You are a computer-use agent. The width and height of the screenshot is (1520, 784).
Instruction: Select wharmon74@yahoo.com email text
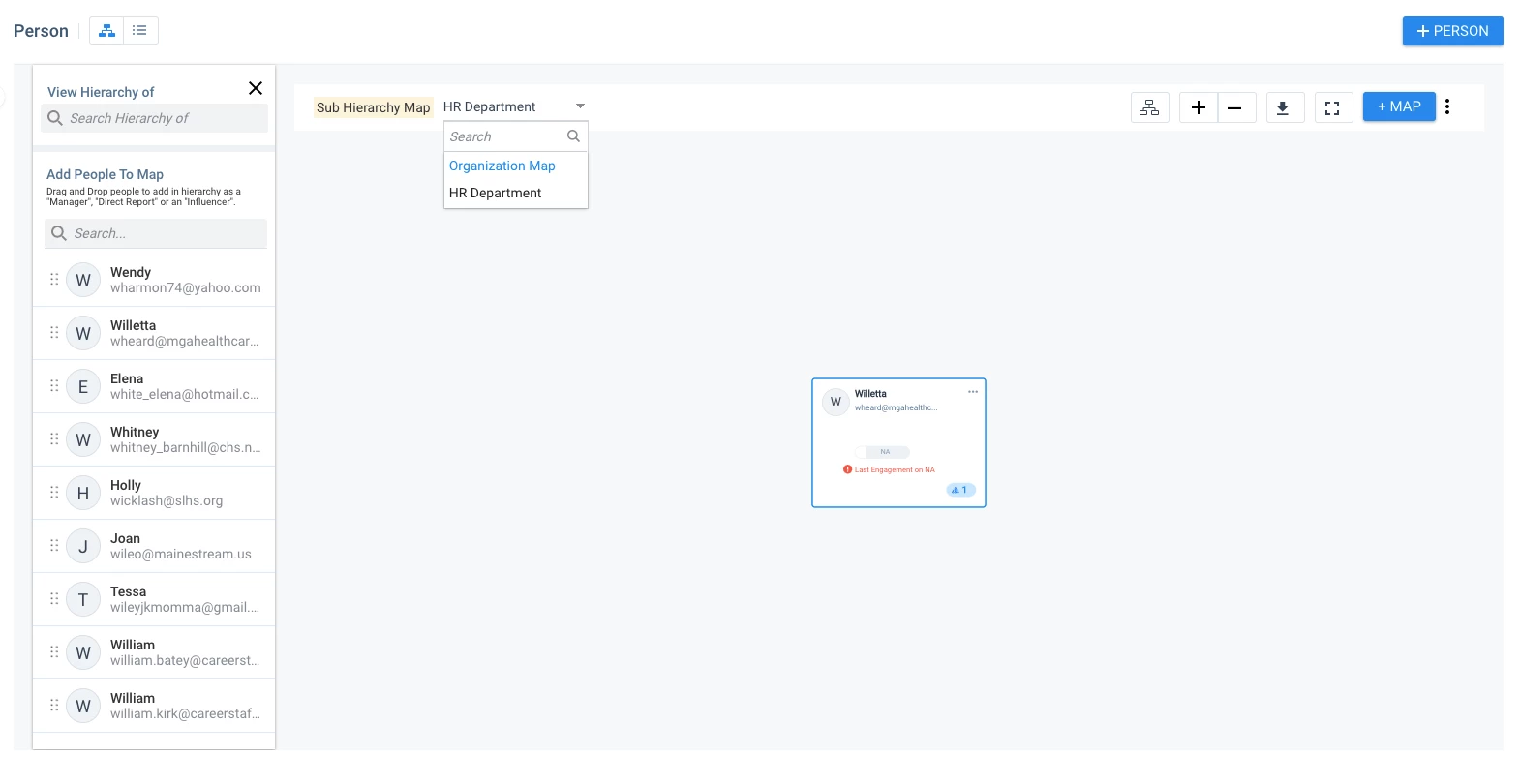(186, 287)
